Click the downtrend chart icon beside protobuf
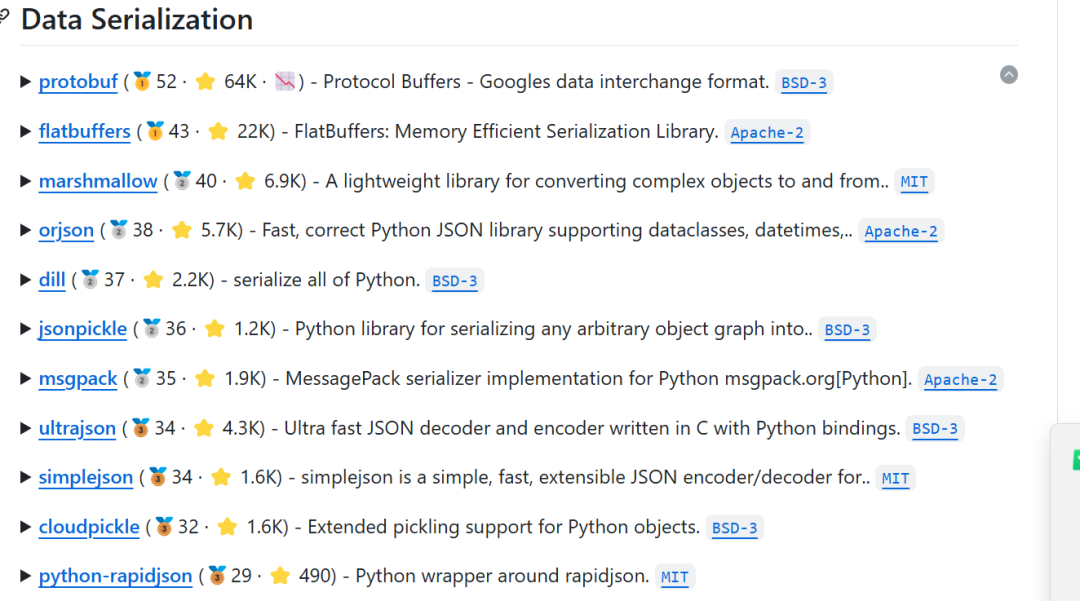Image resolution: width=1080 pixels, height=601 pixels. 286,82
